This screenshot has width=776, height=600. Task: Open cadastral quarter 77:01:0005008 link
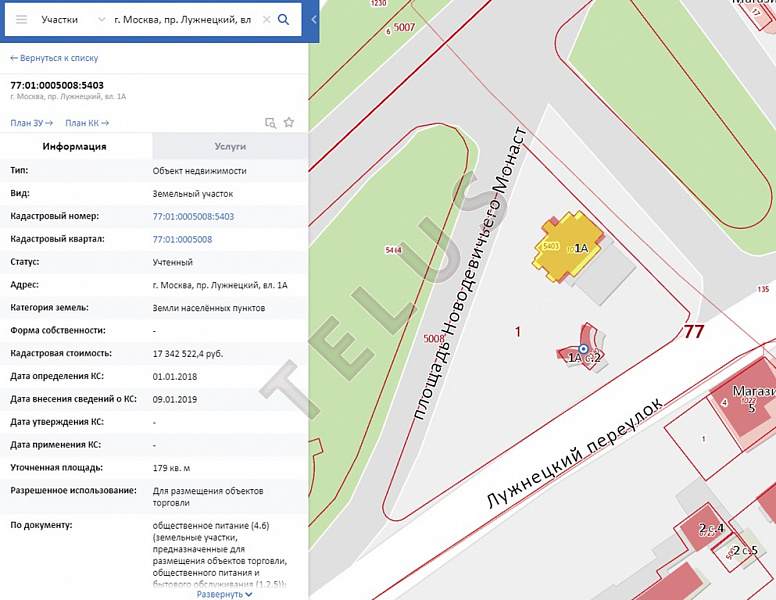click(182, 240)
